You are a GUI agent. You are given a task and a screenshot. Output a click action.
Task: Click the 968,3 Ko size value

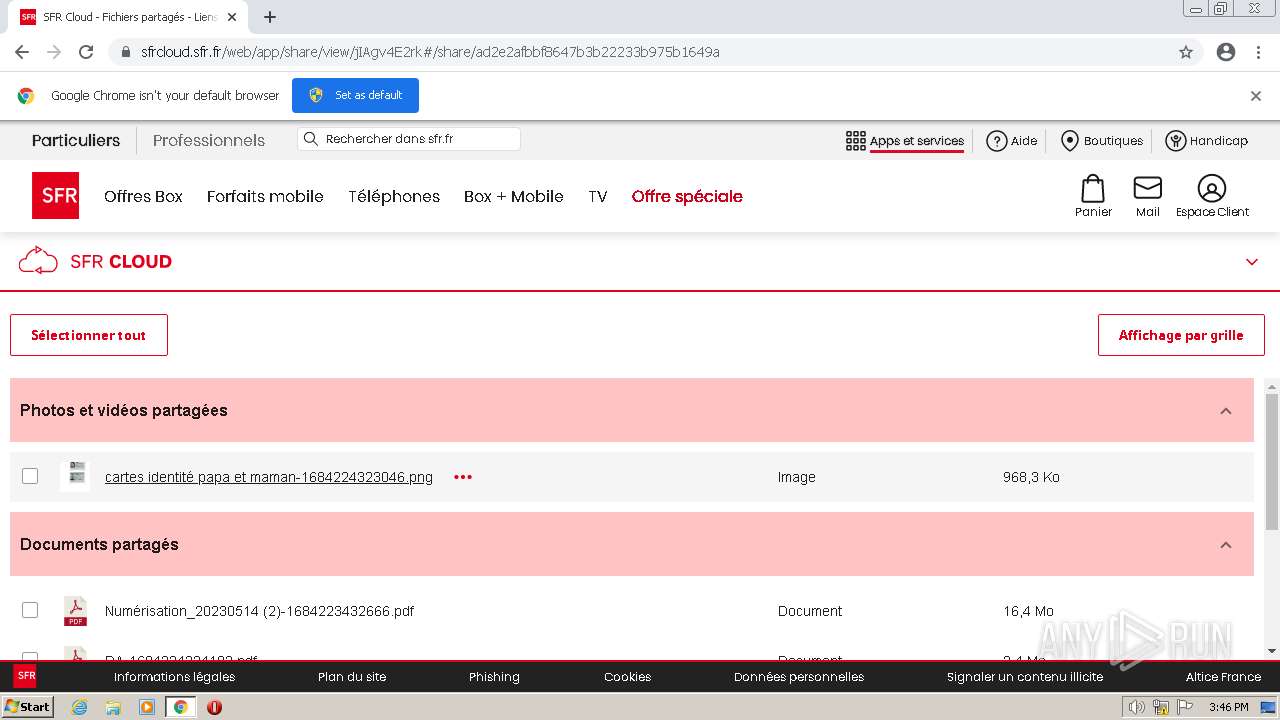[1031, 477]
